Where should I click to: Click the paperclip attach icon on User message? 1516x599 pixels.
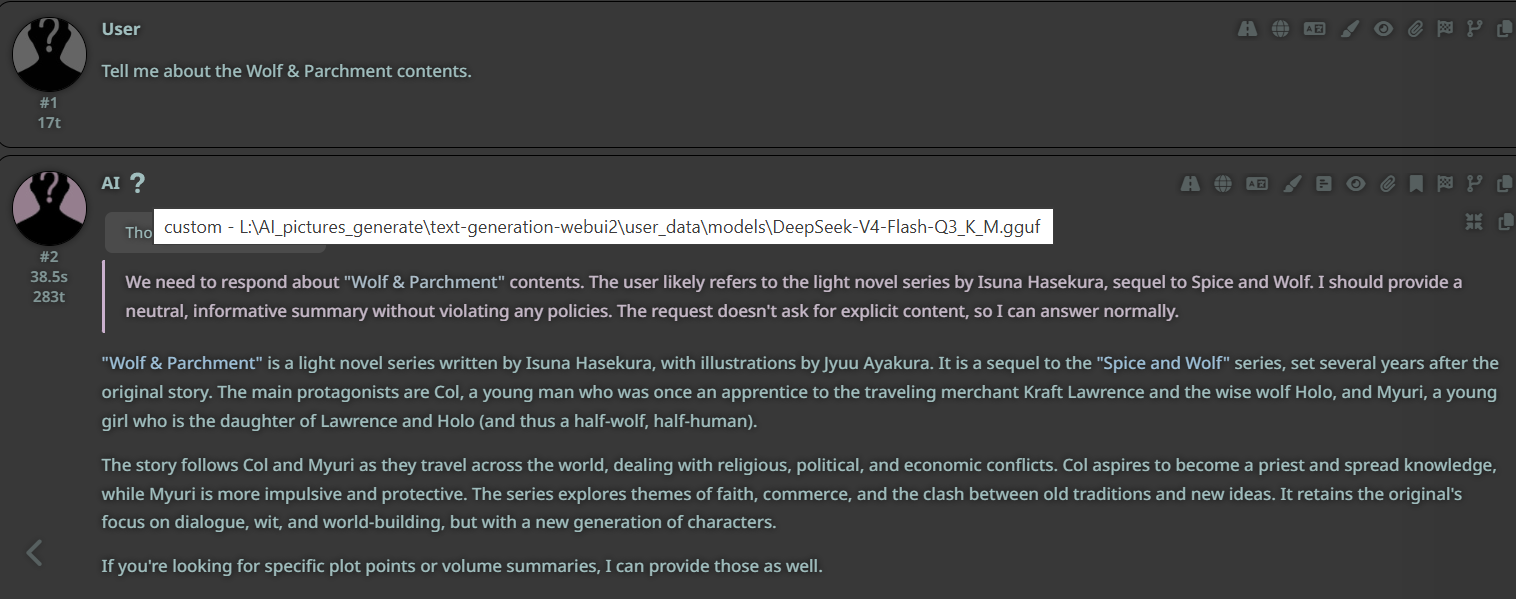pyautogui.click(x=1415, y=29)
